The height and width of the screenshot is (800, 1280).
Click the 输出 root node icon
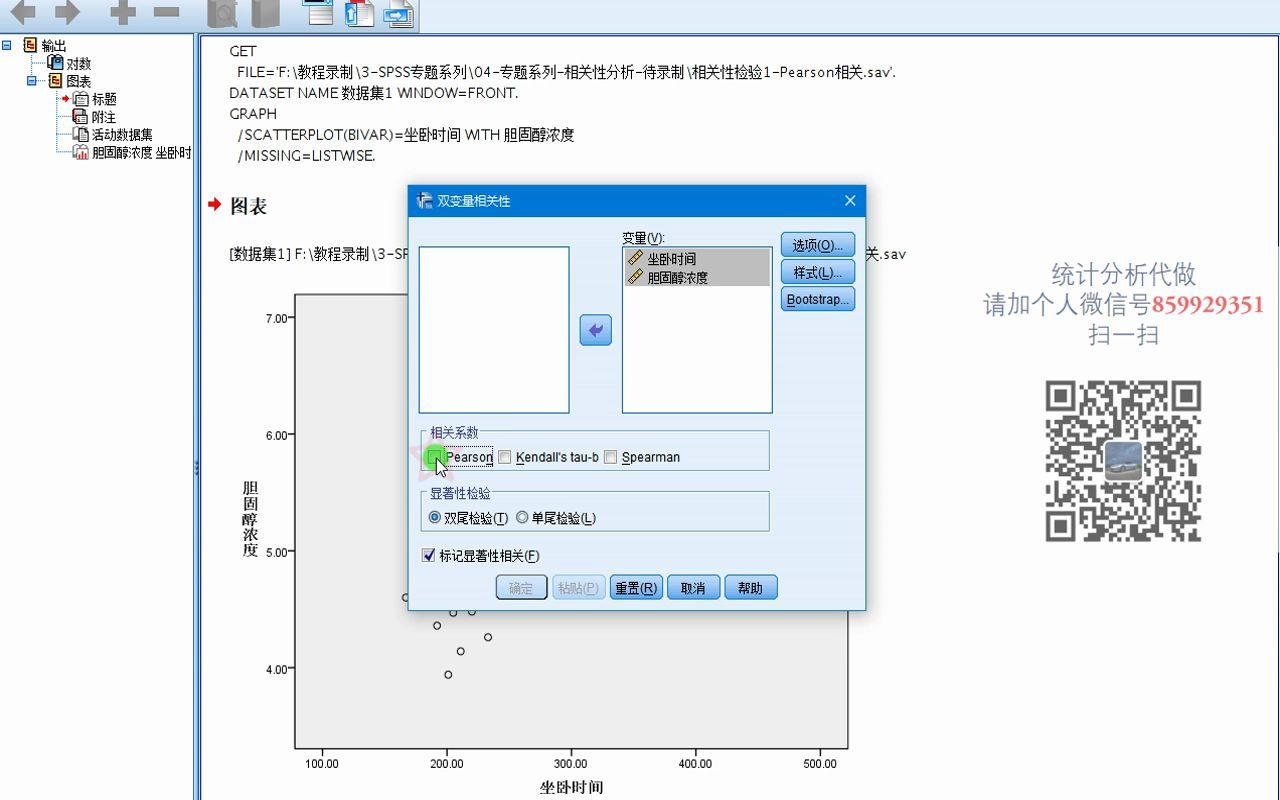click(30, 45)
